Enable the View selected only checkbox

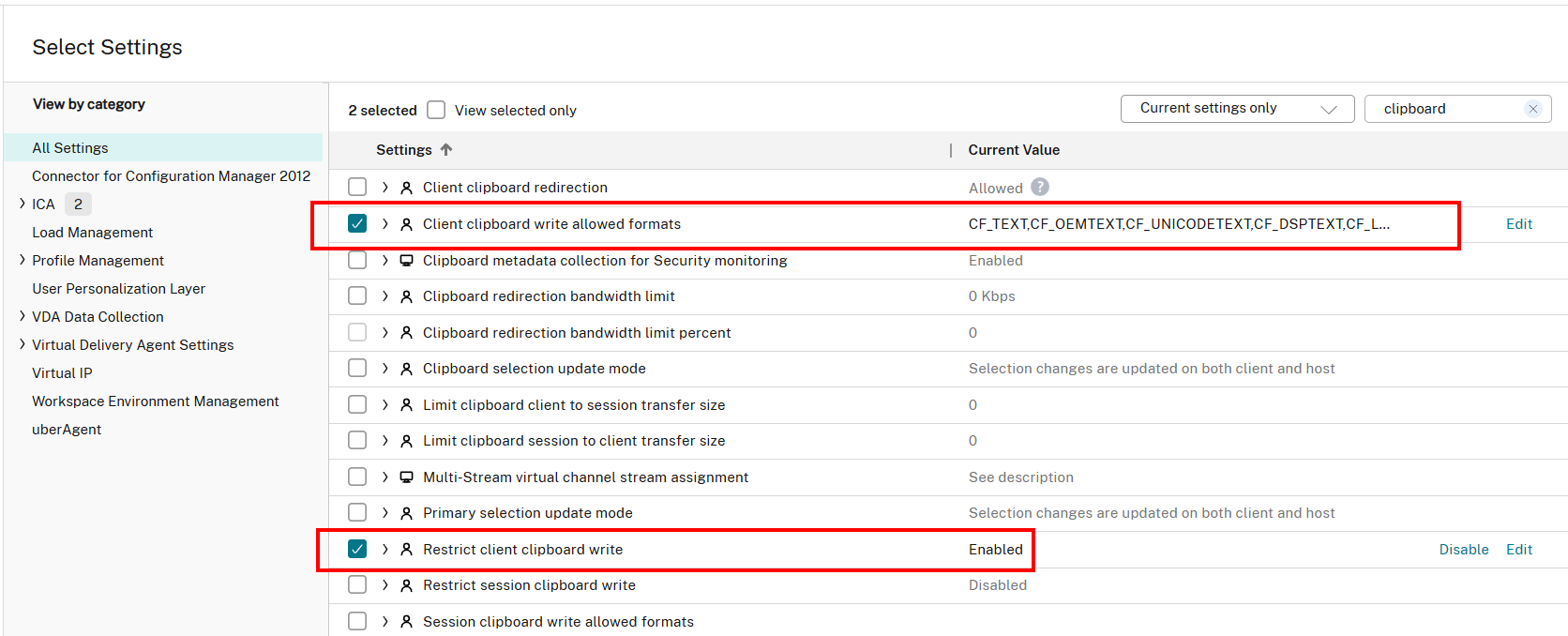(x=436, y=110)
